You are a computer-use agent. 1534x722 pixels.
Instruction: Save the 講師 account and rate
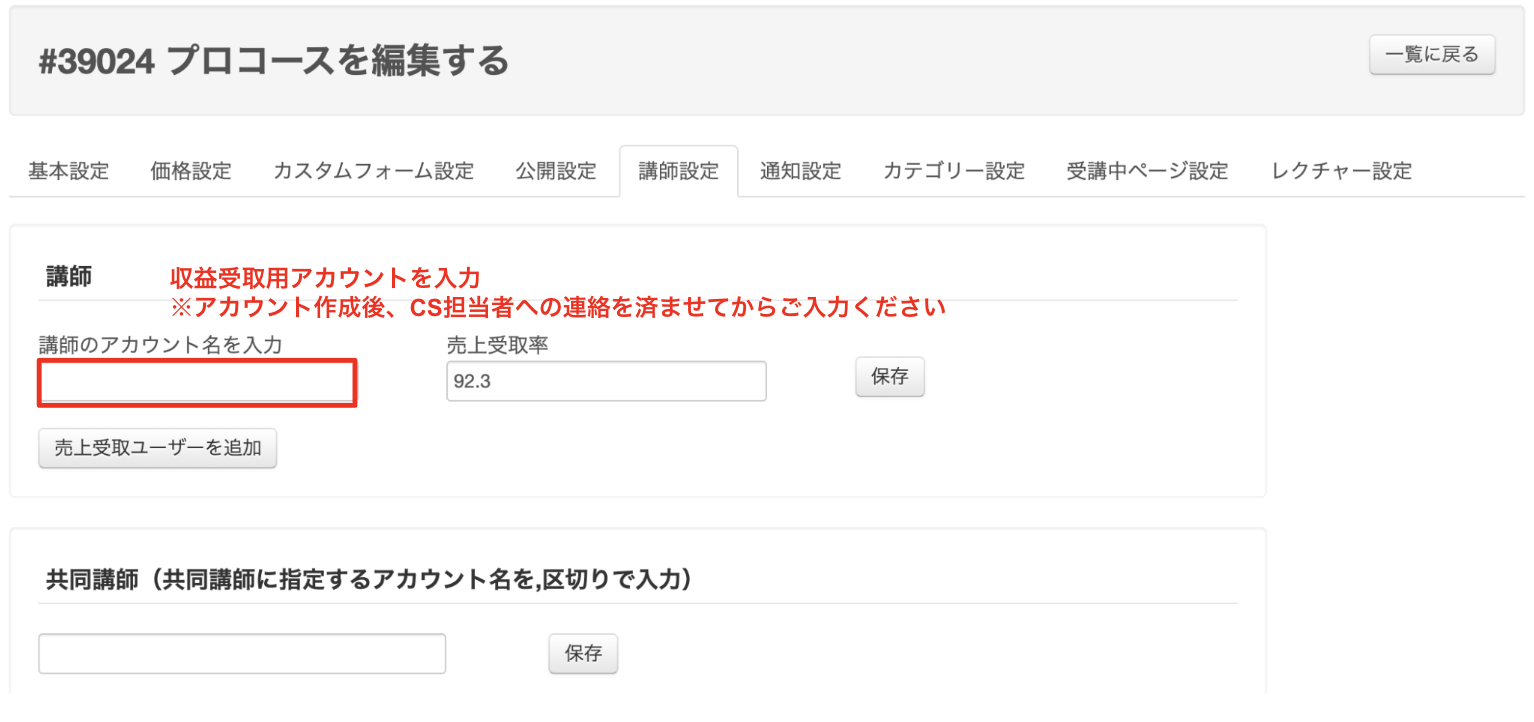point(890,377)
